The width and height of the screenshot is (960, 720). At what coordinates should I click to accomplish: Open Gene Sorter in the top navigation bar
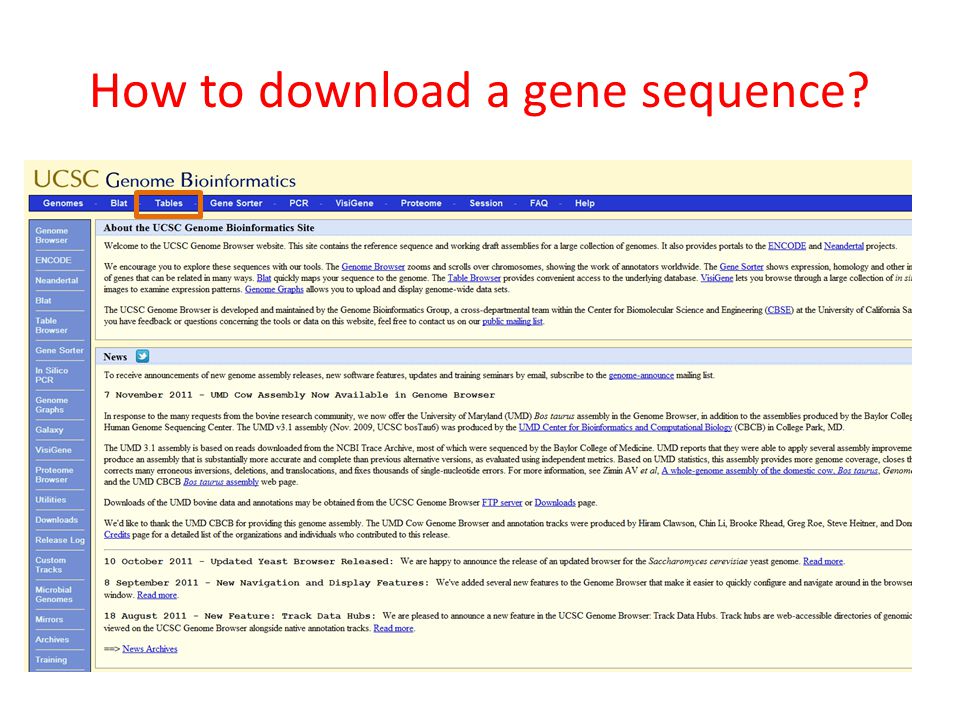236,203
